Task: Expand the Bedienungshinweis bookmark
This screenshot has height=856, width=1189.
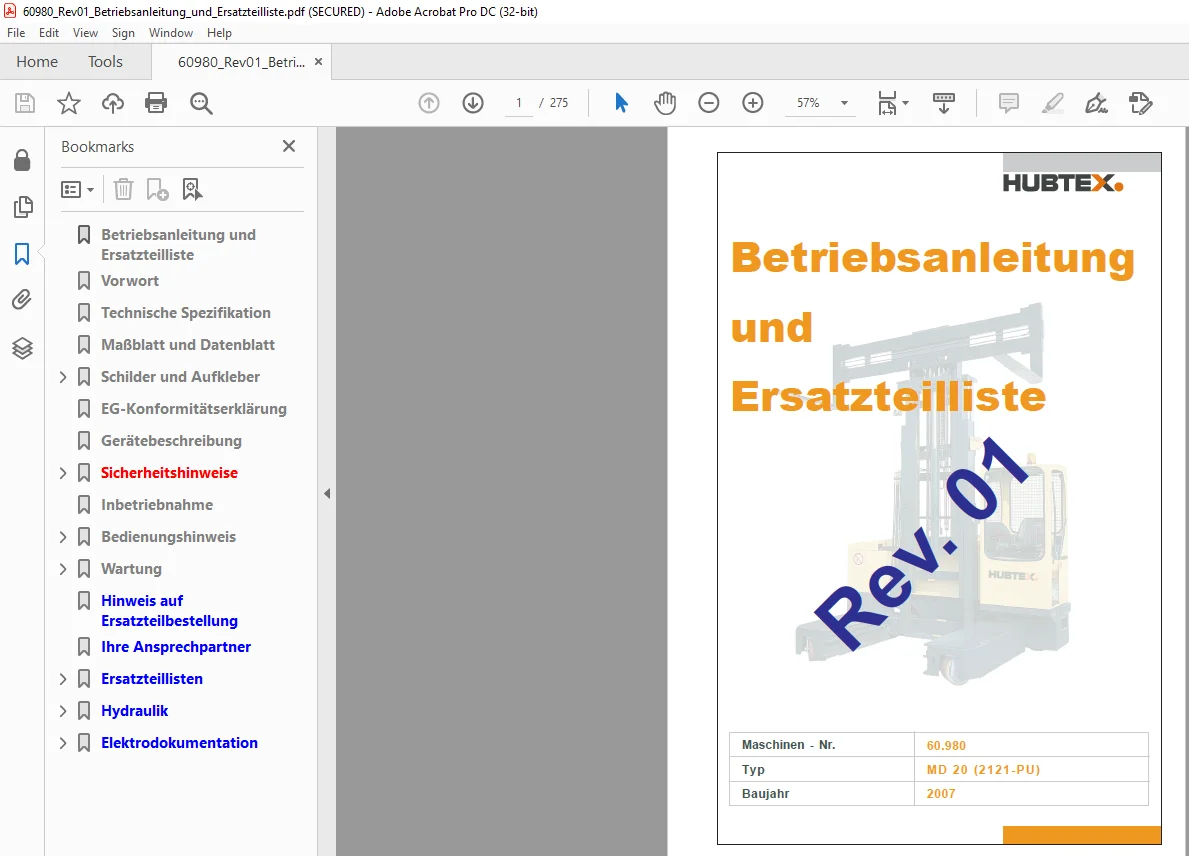Action: [x=63, y=537]
